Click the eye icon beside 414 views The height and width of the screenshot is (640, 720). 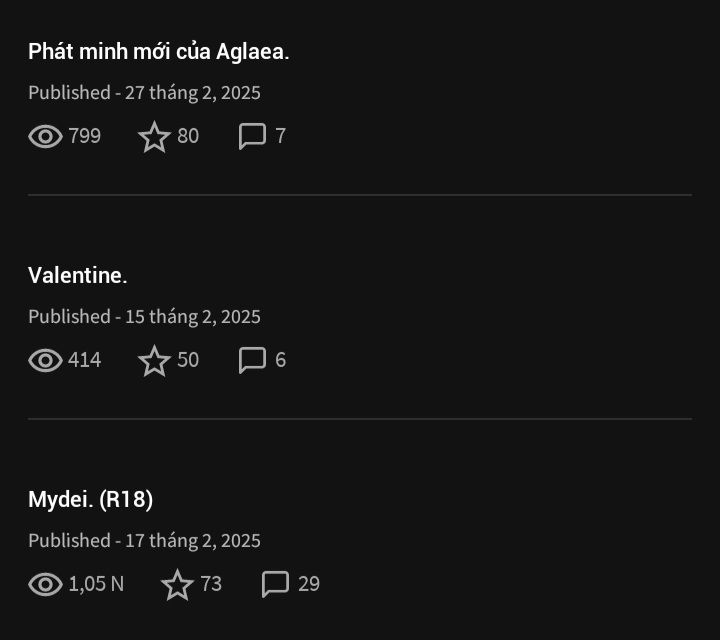point(45,360)
